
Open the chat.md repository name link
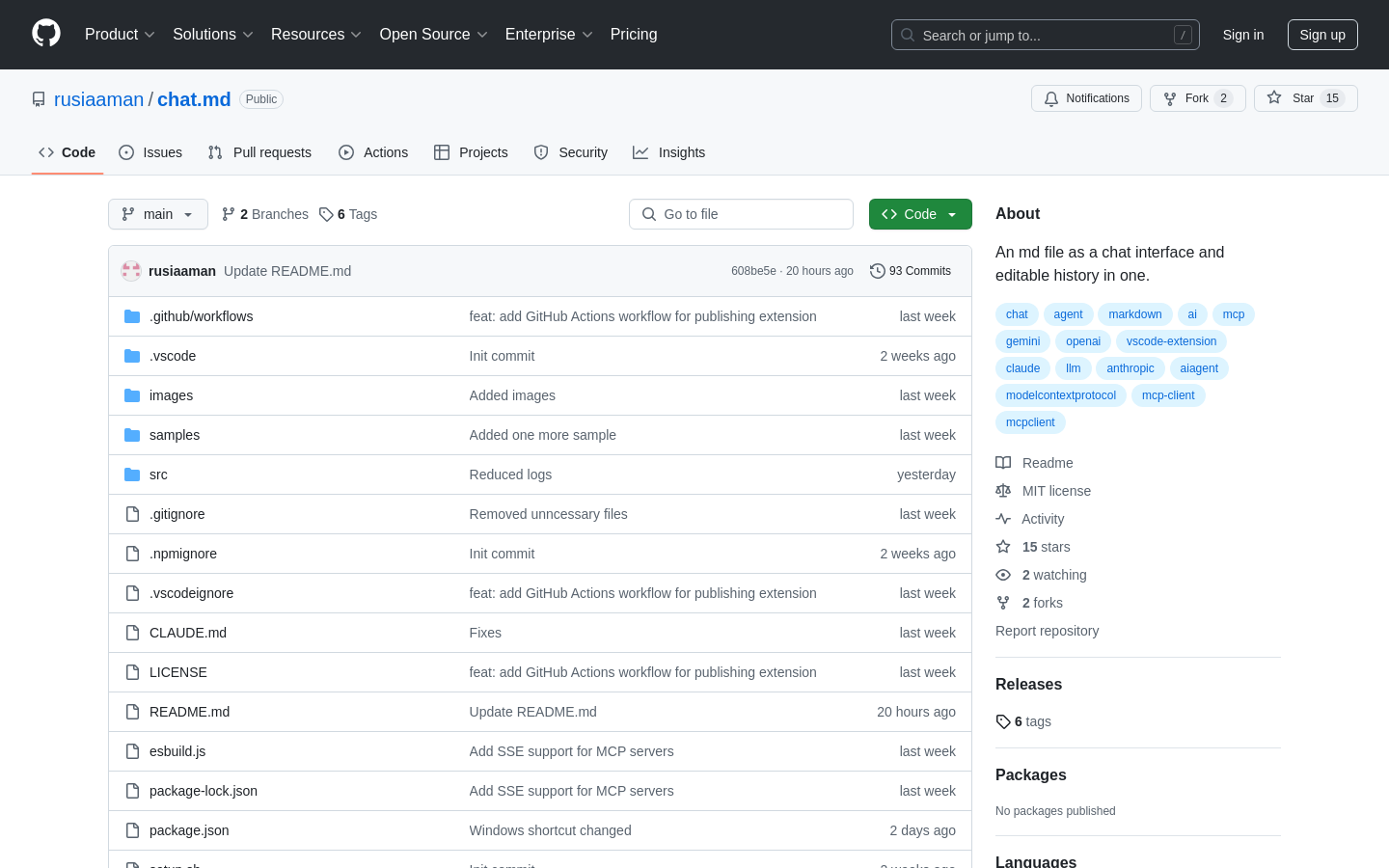[x=194, y=99]
